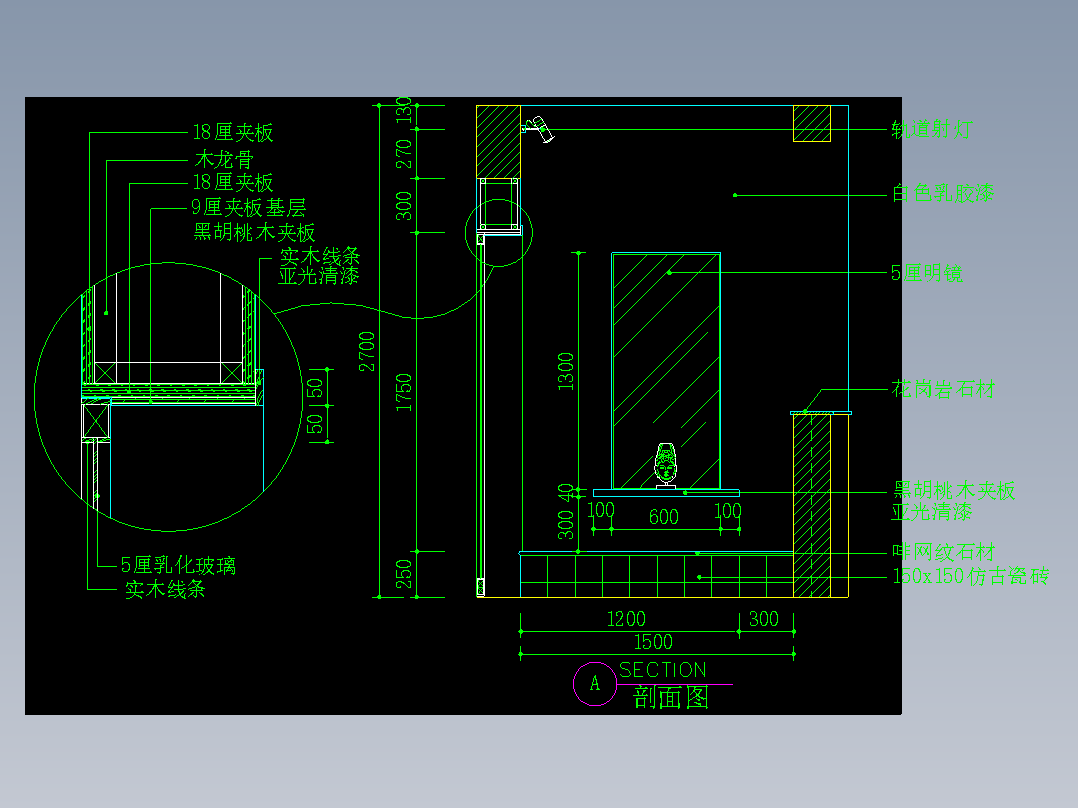Screen dimensions: 1078x808
Task: Click the '250' bottom vertical dimension
Action: pyautogui.click(x=404, y=574)
